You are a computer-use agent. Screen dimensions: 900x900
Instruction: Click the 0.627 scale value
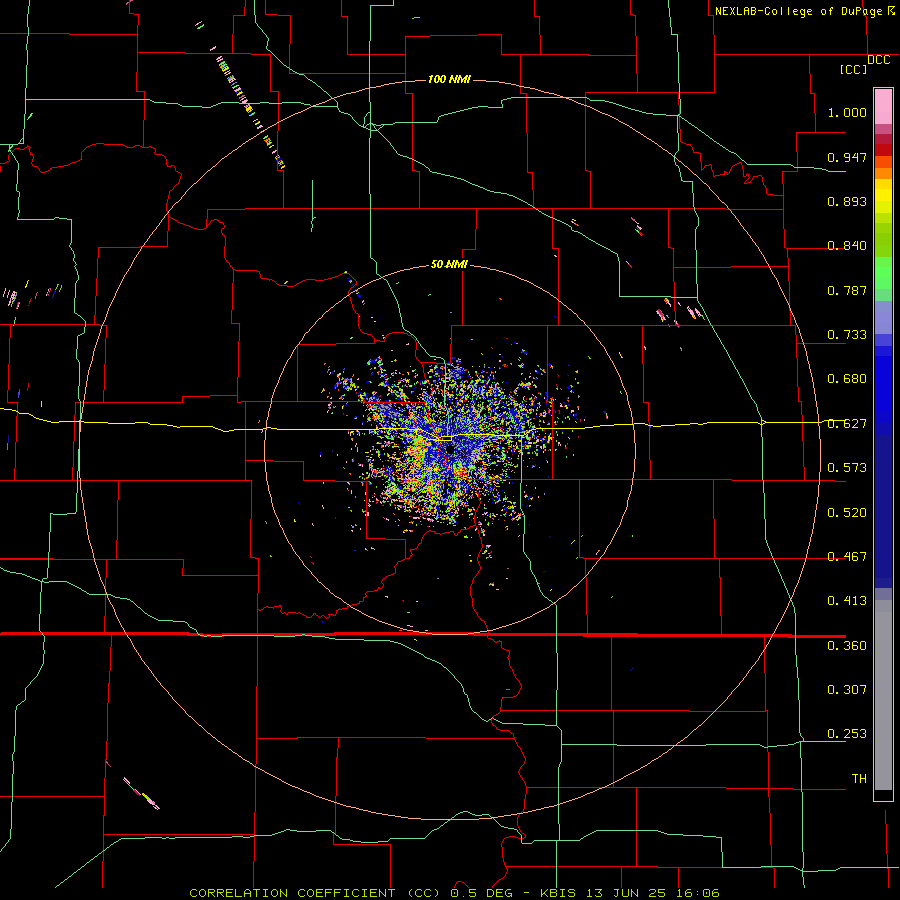click(847, 424)
